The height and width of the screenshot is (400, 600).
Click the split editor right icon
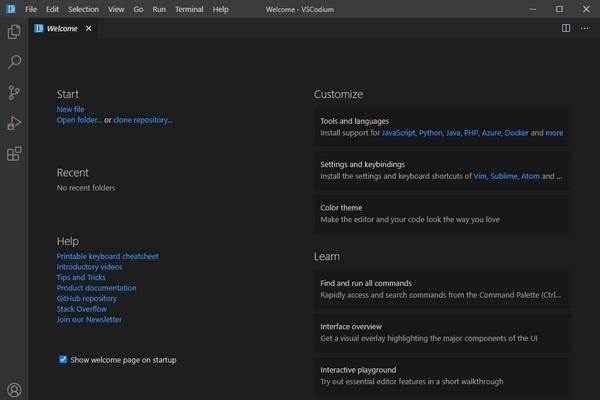566,28
